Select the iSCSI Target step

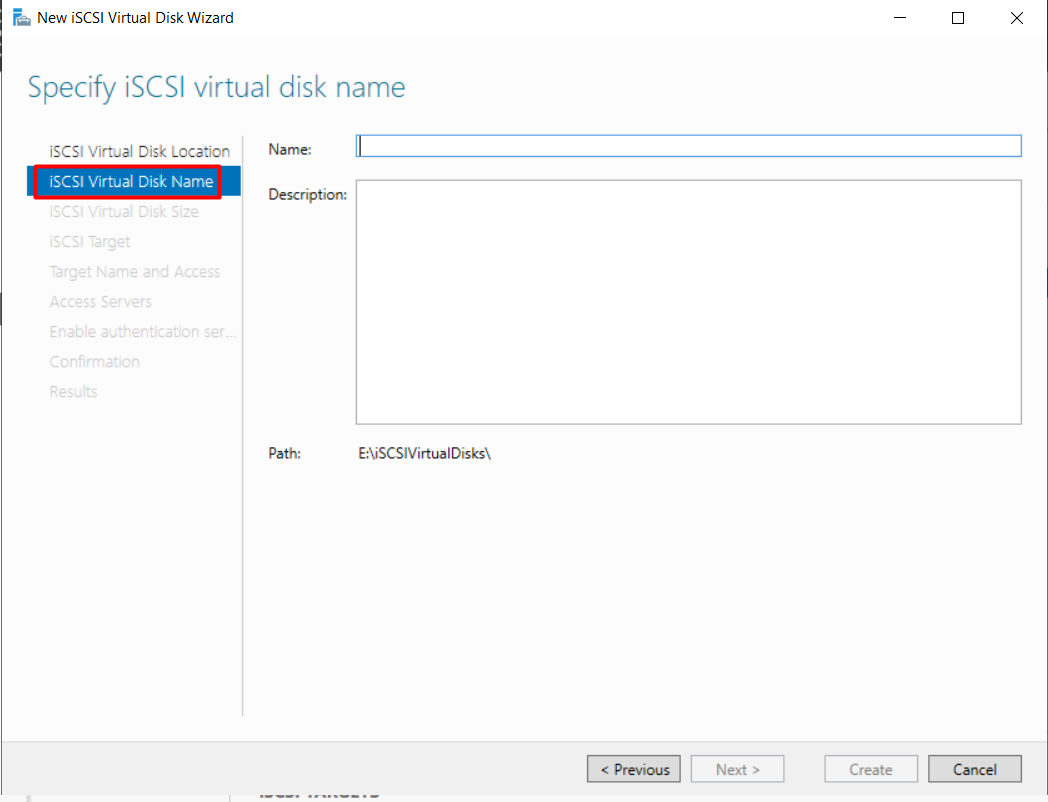click(x=89, y=241)
